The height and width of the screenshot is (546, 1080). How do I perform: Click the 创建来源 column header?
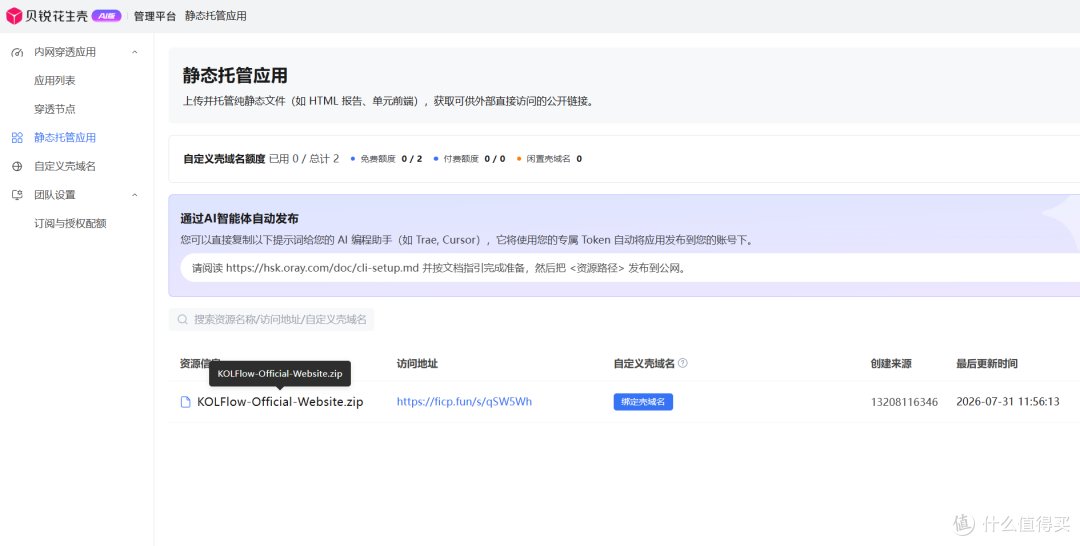[891, 364]
